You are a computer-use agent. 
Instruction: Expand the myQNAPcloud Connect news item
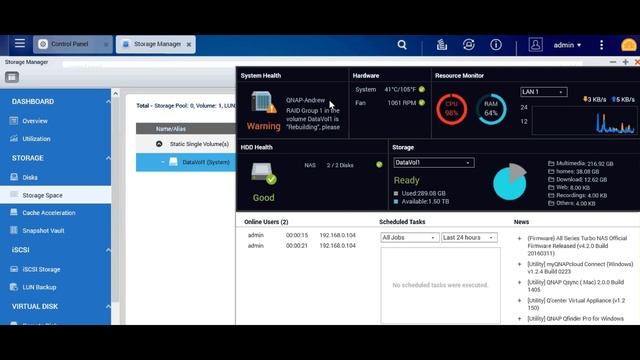click(519, 264)
